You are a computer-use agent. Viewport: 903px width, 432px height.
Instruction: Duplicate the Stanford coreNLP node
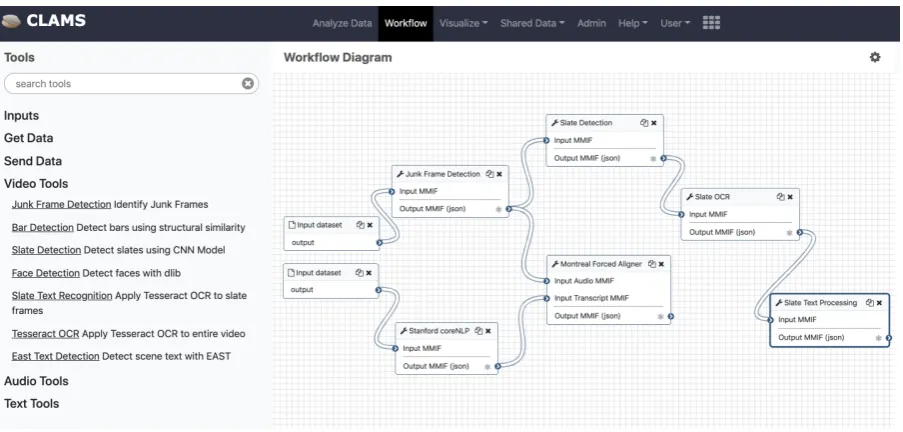[x=479, y=331]
